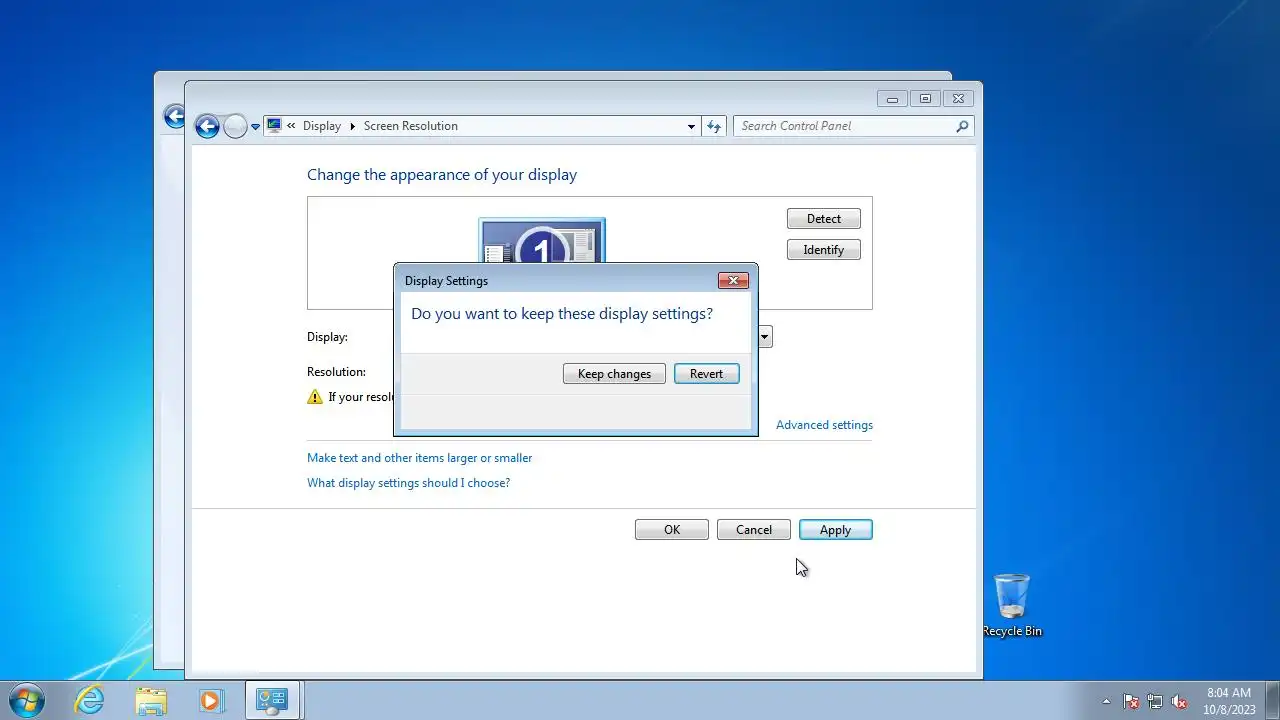Click Keep changes in Display Settings dialog
Screen dimensions: 1280x720
point(614,374)
